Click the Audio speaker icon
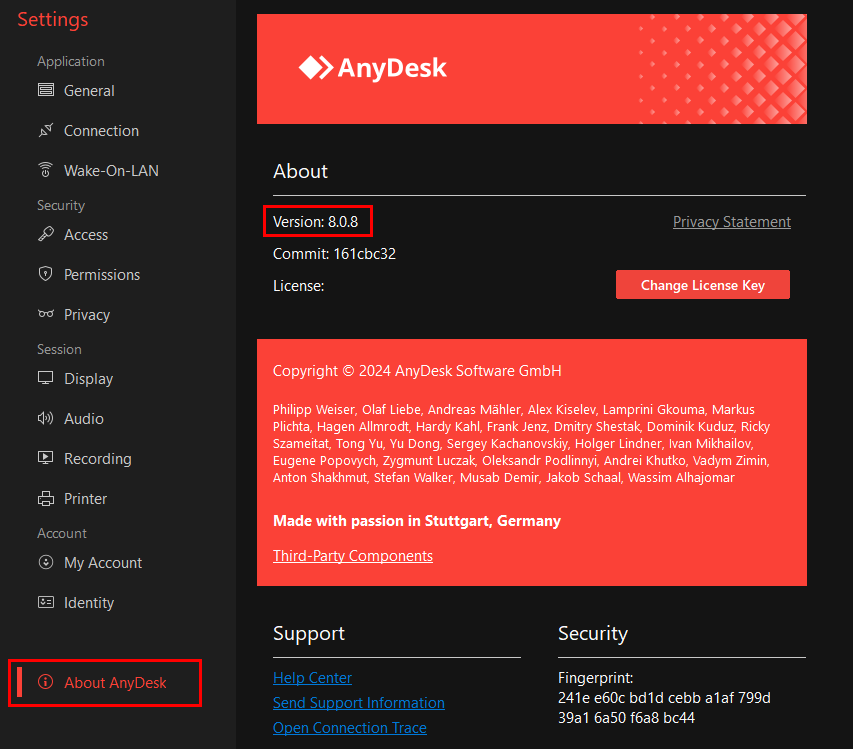 coord(45,418)
